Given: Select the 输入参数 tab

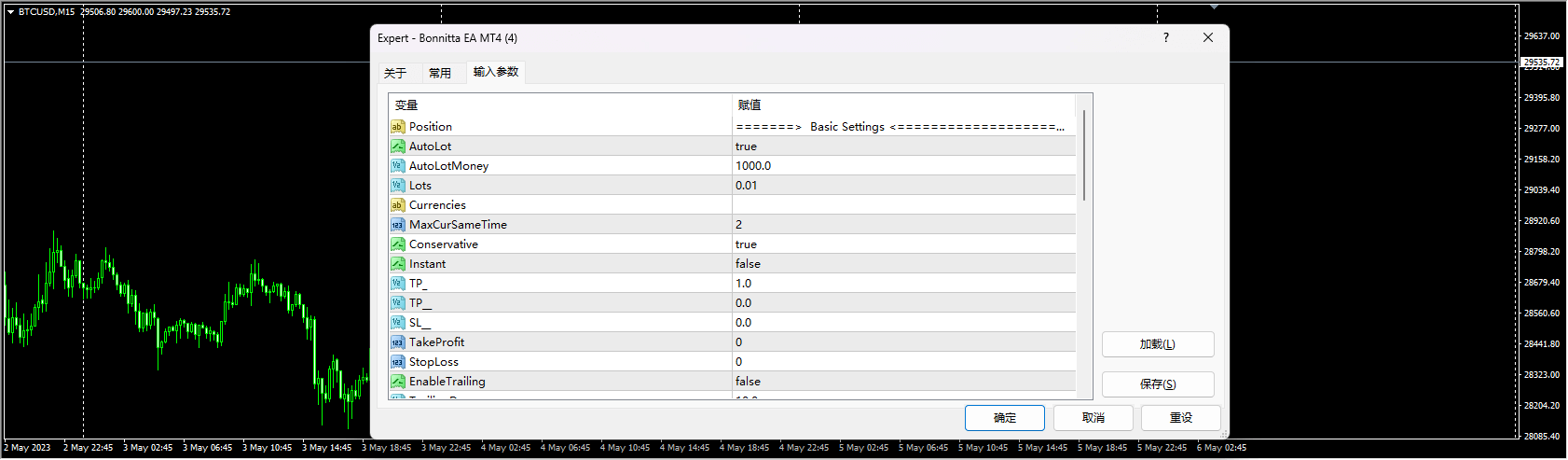Looking at the screenshot, I should click(496, 72).
